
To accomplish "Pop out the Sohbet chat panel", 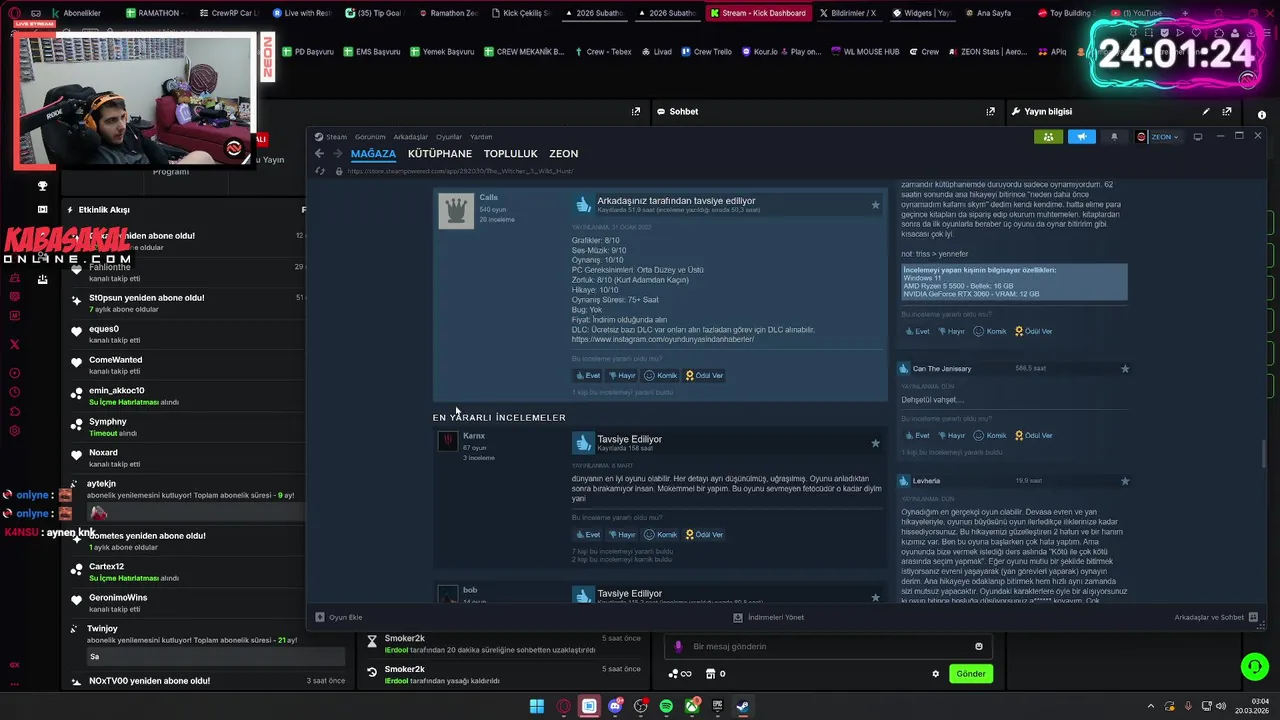I will pos(991,112).
